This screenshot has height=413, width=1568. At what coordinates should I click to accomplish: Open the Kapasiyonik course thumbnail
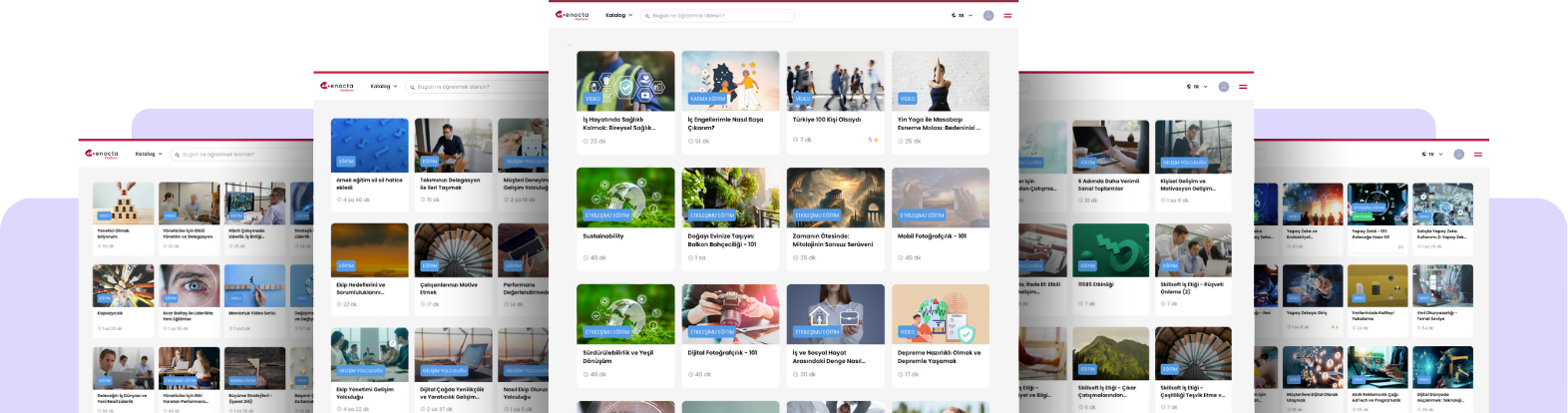pos(124,285)
